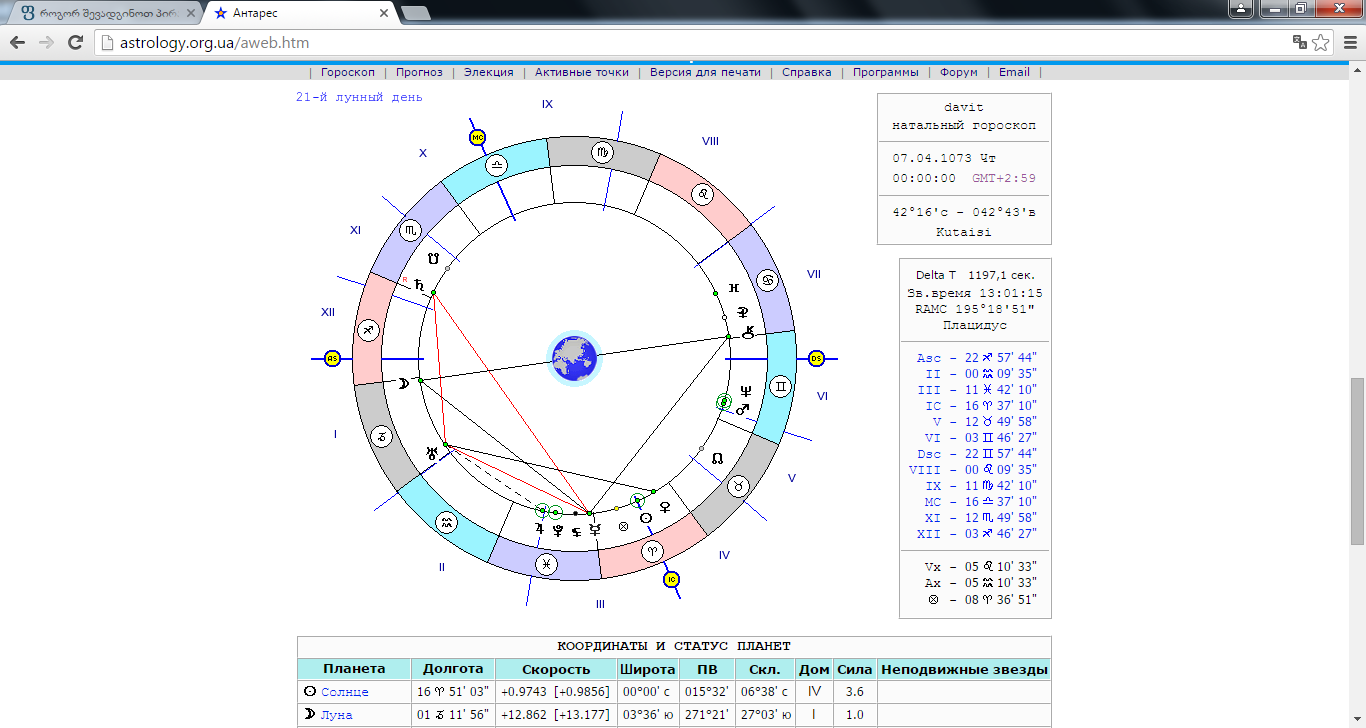The height and width of the screenshot is (728, 1366).
Task: Click the "Скорость" column header
Action: (x=554, y=669)
